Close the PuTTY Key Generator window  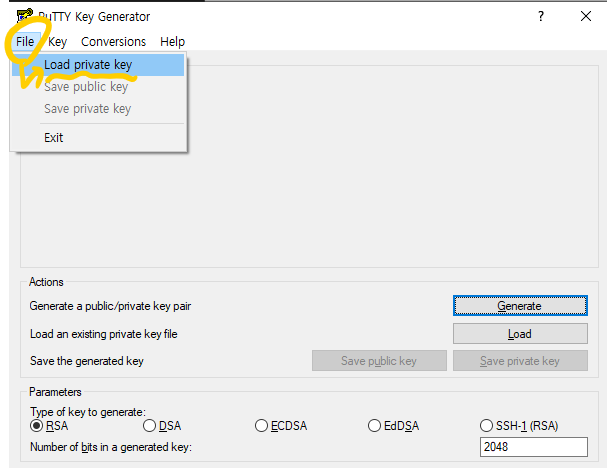coord(586,16)
